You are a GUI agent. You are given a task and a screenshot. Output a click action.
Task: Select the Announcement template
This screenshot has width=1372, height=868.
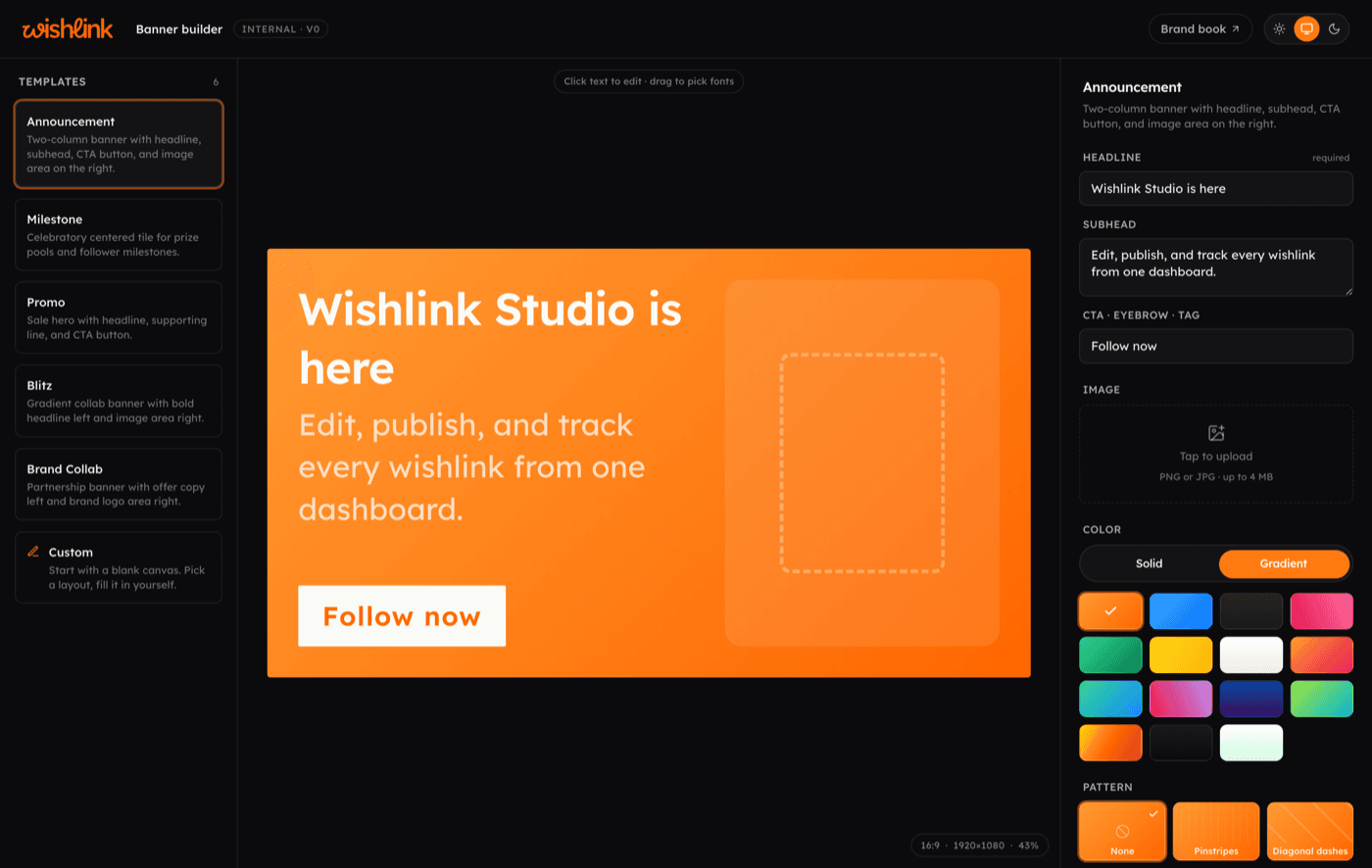point(119,144)
